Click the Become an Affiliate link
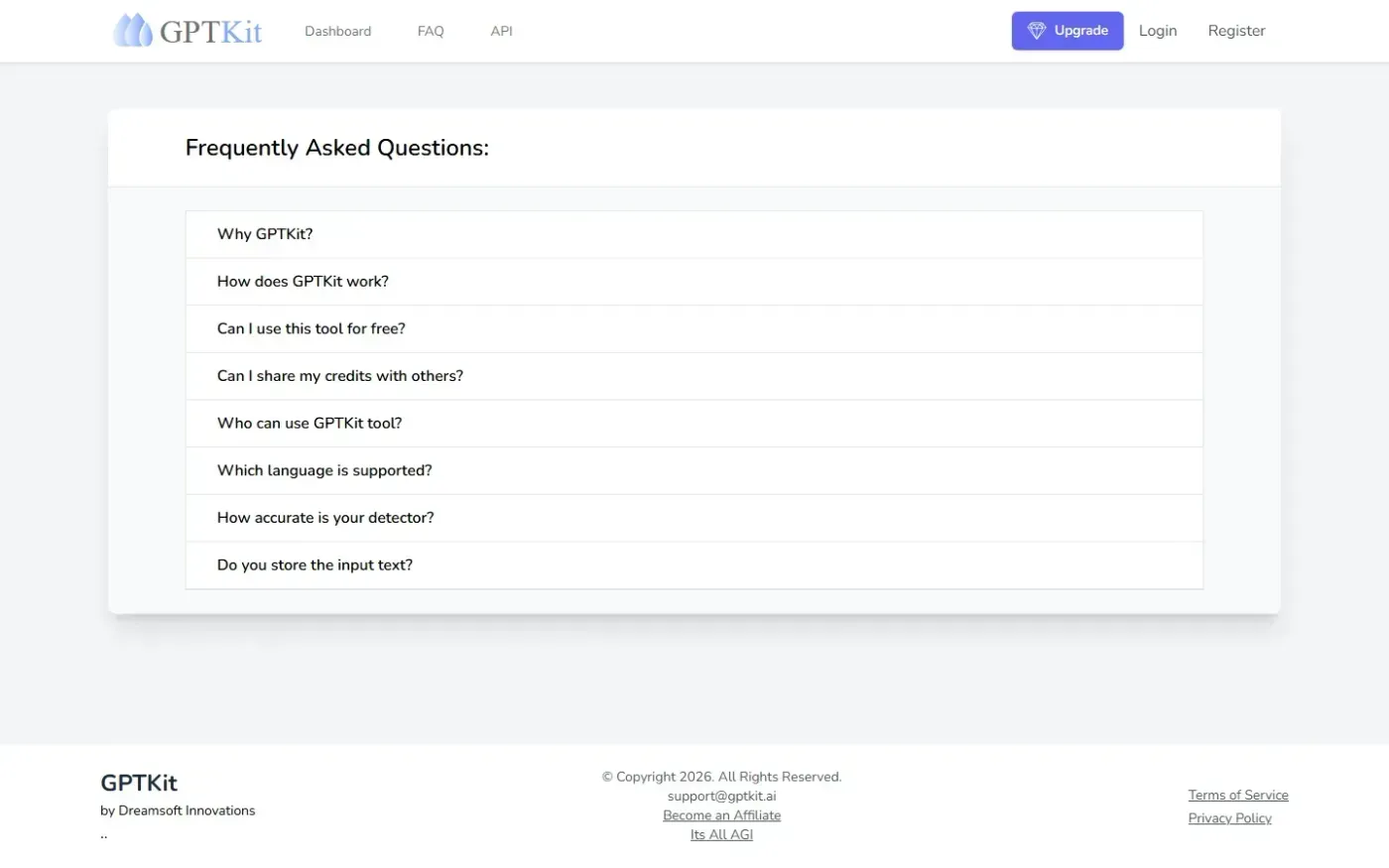Image resolution: width=1389 pixels, height=868 pixels. tap(721, 815)
